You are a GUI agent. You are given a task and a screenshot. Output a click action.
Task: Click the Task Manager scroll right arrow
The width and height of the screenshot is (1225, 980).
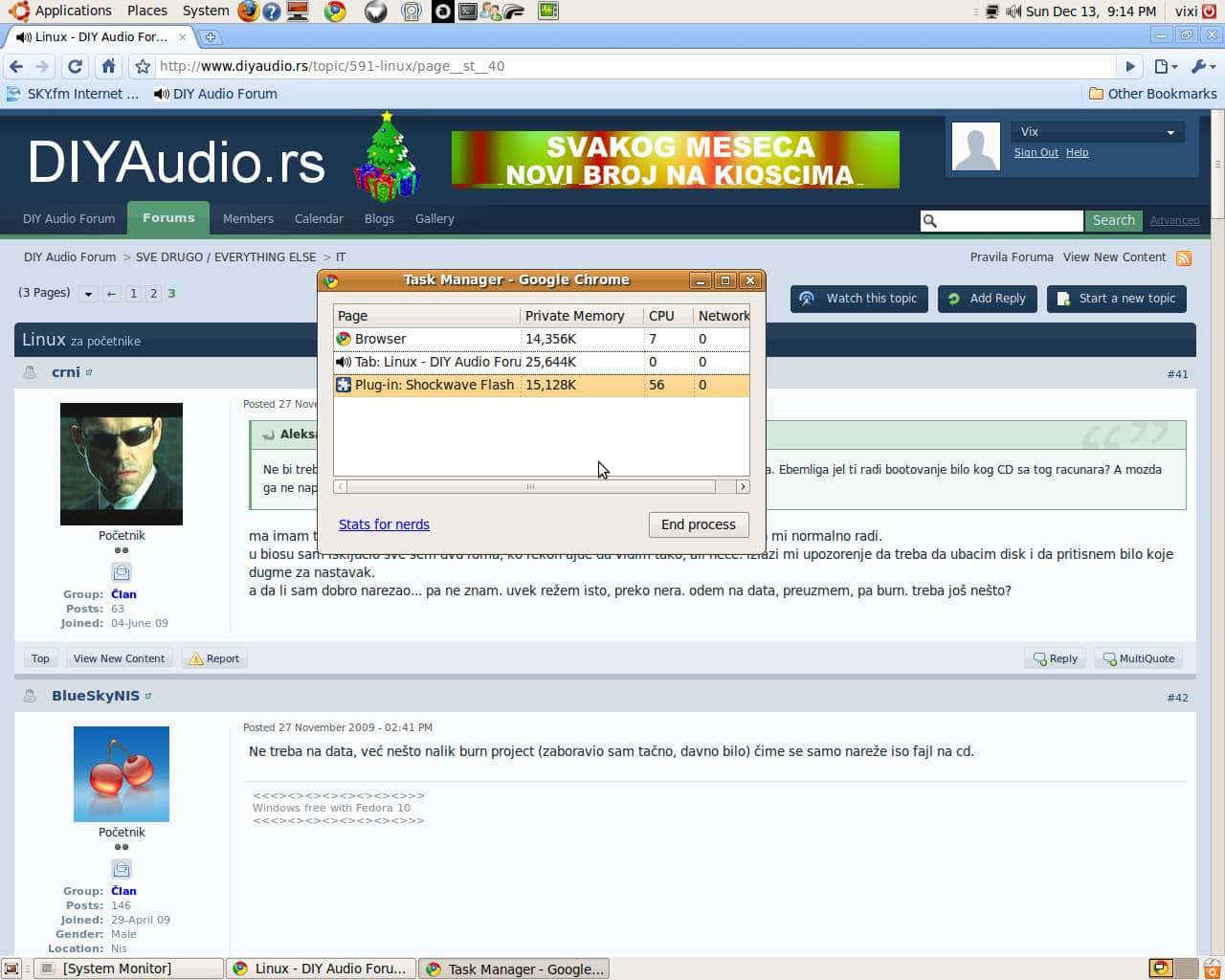pos(743,487)
